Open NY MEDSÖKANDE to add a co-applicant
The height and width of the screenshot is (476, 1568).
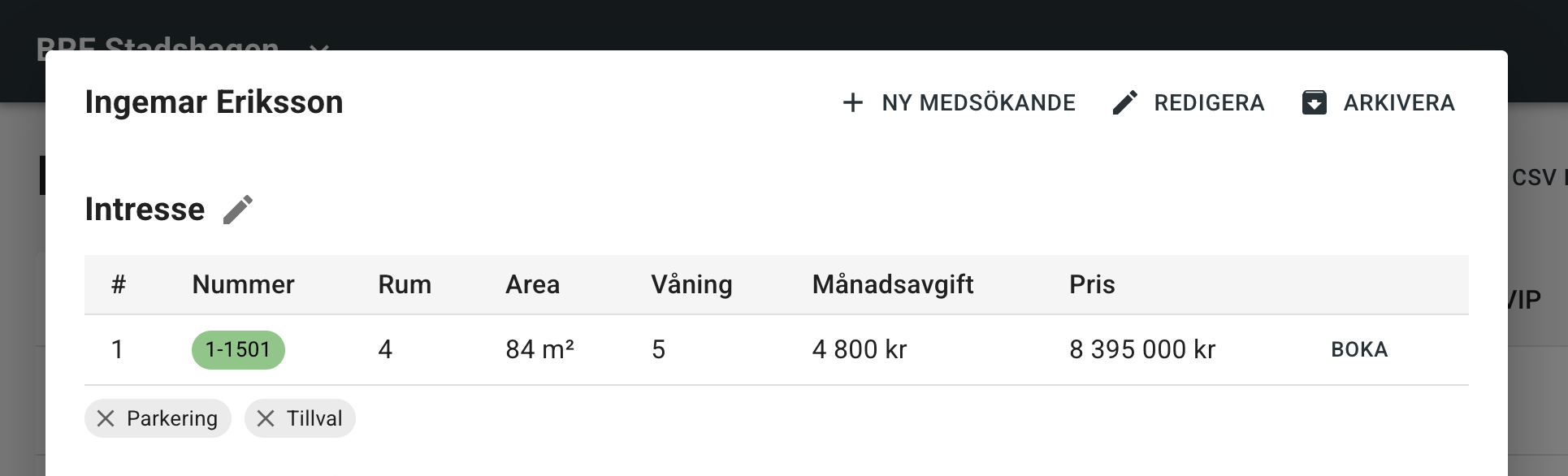pos(979,103)
